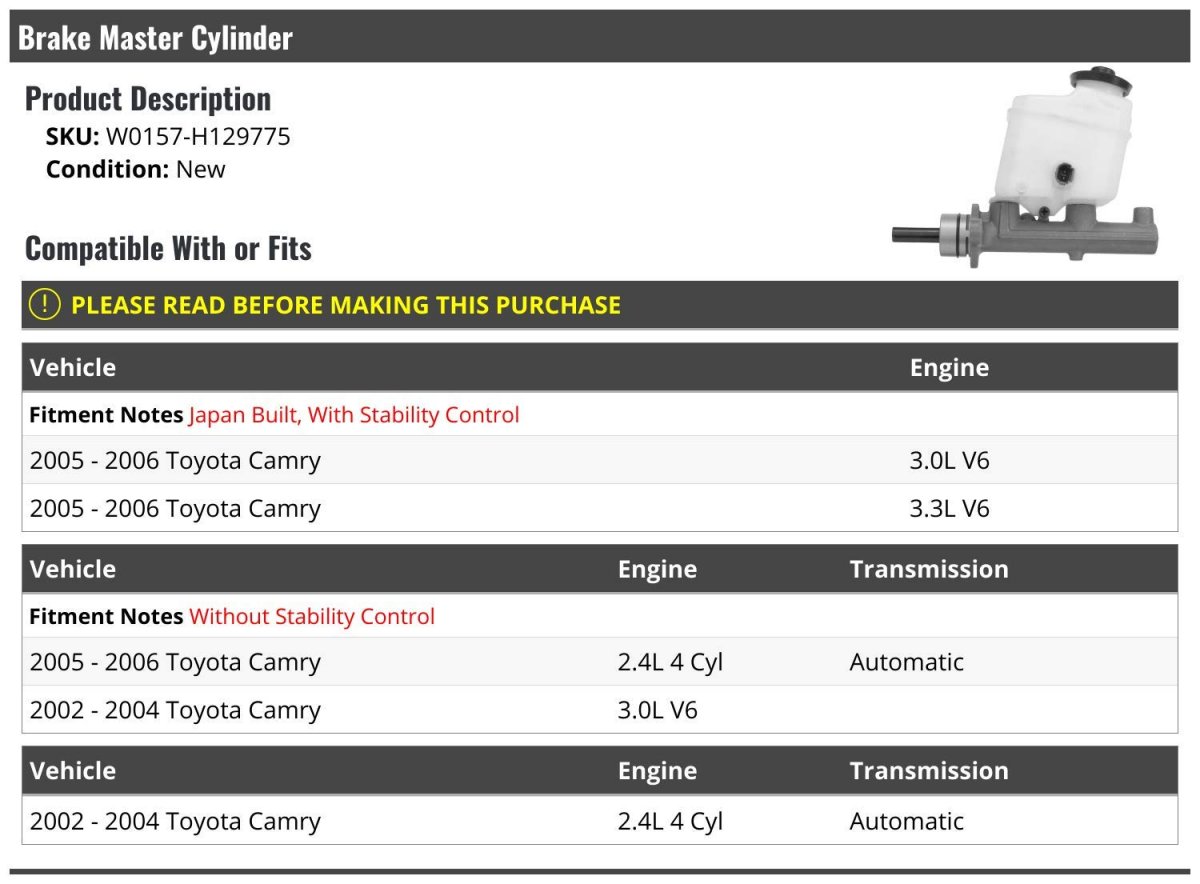Select the 2002 - 2004 Camry 3.0L V6 row

pyautogui.click(x=599, y=710)
